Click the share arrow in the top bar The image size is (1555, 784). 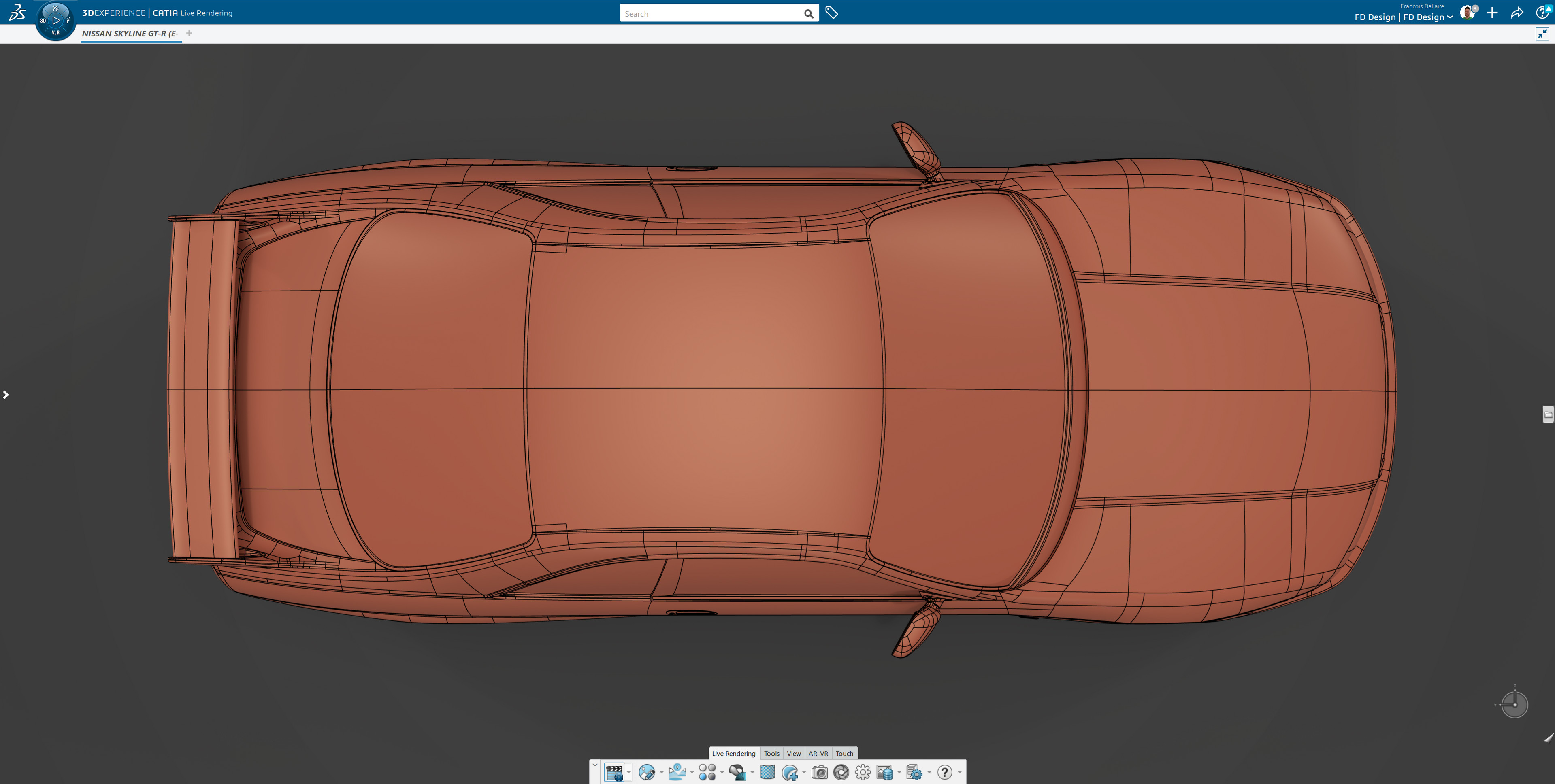[1517, 12]
